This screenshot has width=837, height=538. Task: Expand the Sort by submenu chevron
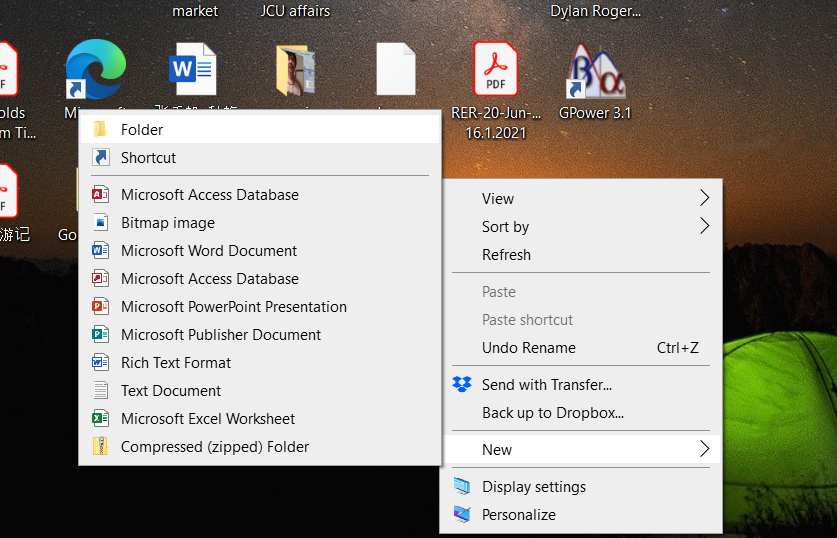(705, 226)
